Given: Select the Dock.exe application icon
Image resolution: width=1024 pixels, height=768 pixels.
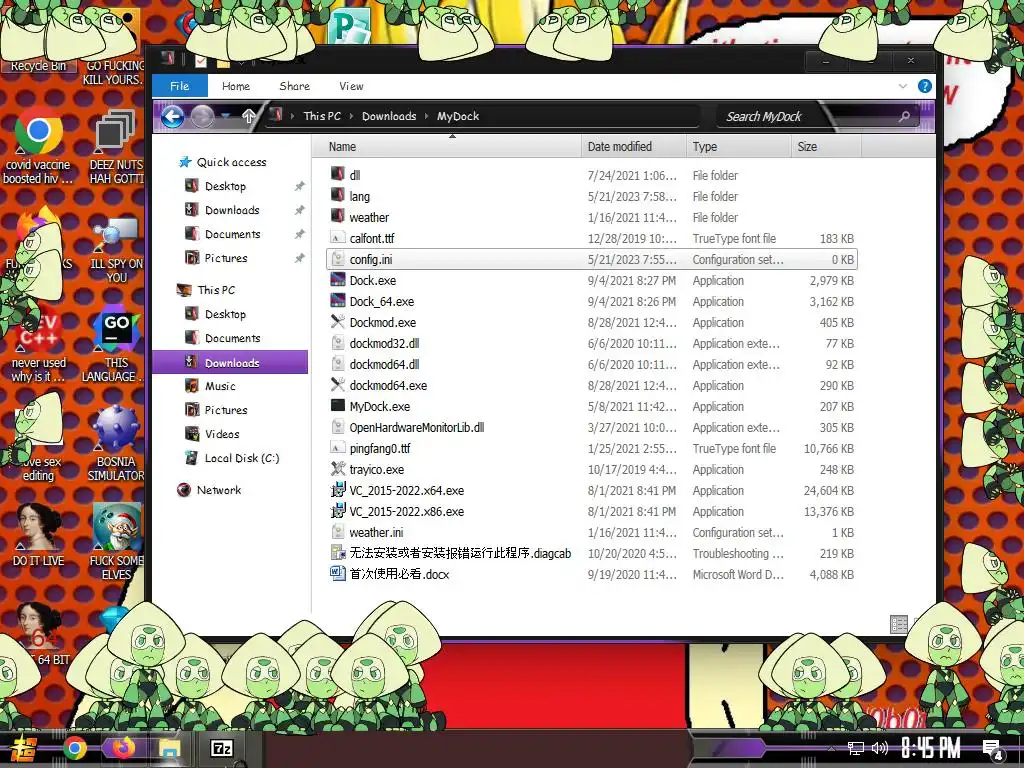Looking at the screenshot, I should coord(338,280).
